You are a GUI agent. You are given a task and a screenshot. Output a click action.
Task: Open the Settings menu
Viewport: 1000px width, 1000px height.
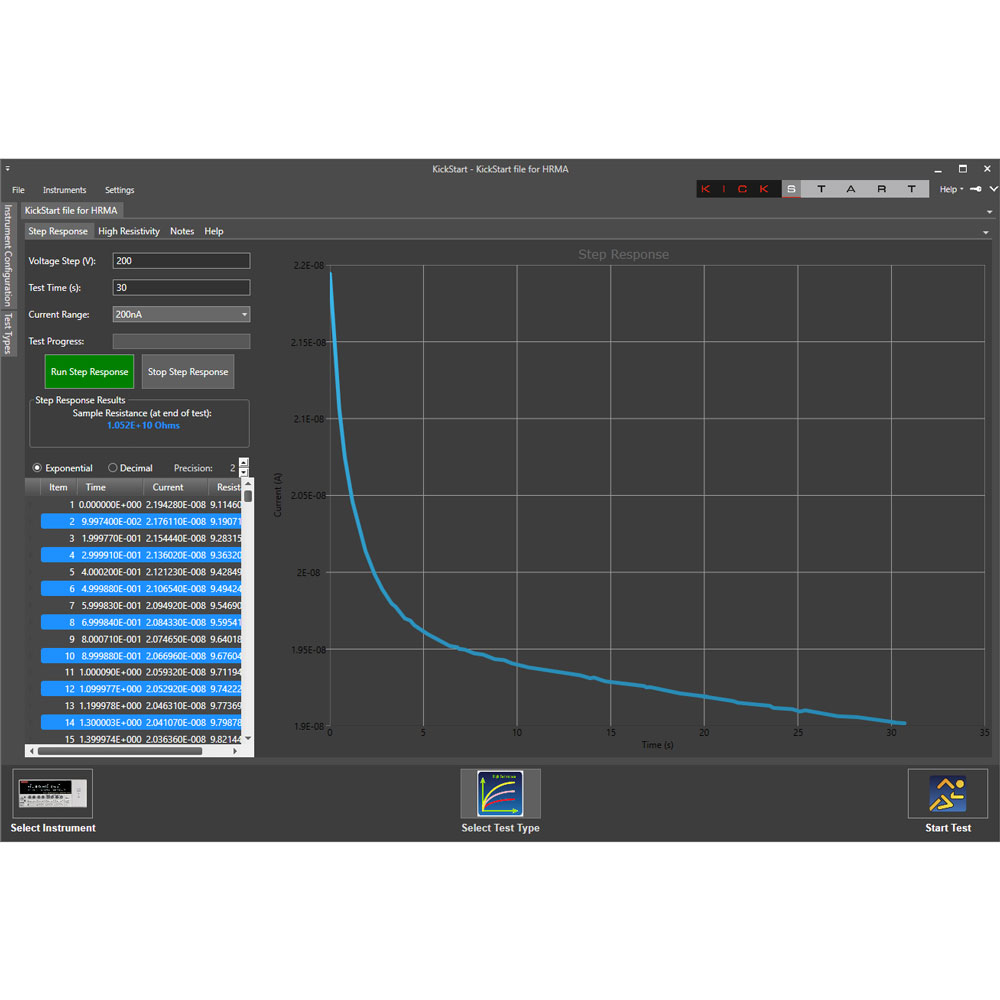[119, 190]
